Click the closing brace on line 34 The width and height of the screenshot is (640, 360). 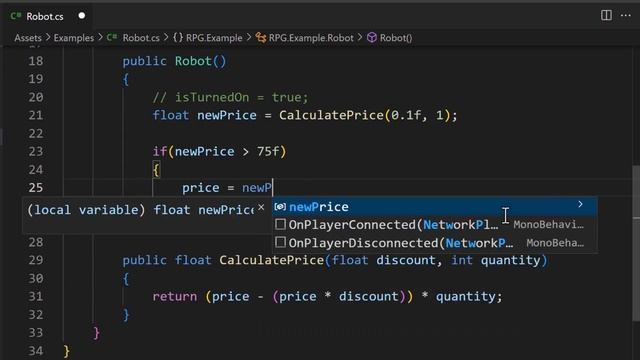tap(67, 351)
